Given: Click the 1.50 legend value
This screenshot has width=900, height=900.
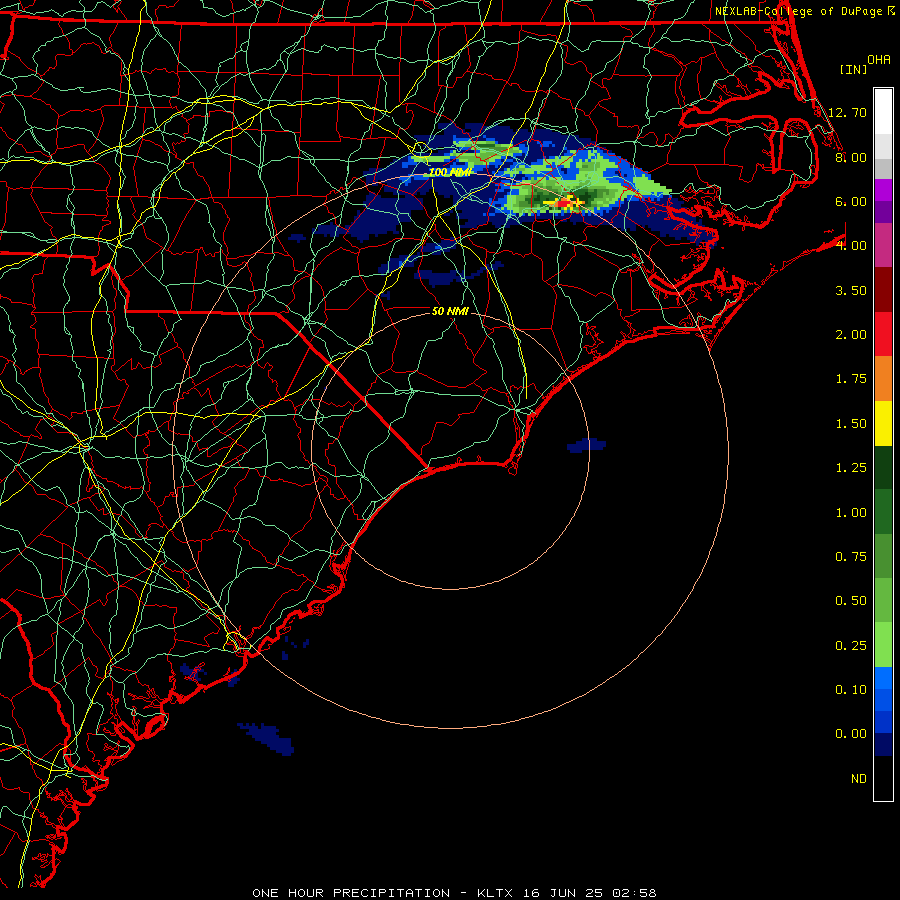Looking at the screenshot, I should coord(851,424).
